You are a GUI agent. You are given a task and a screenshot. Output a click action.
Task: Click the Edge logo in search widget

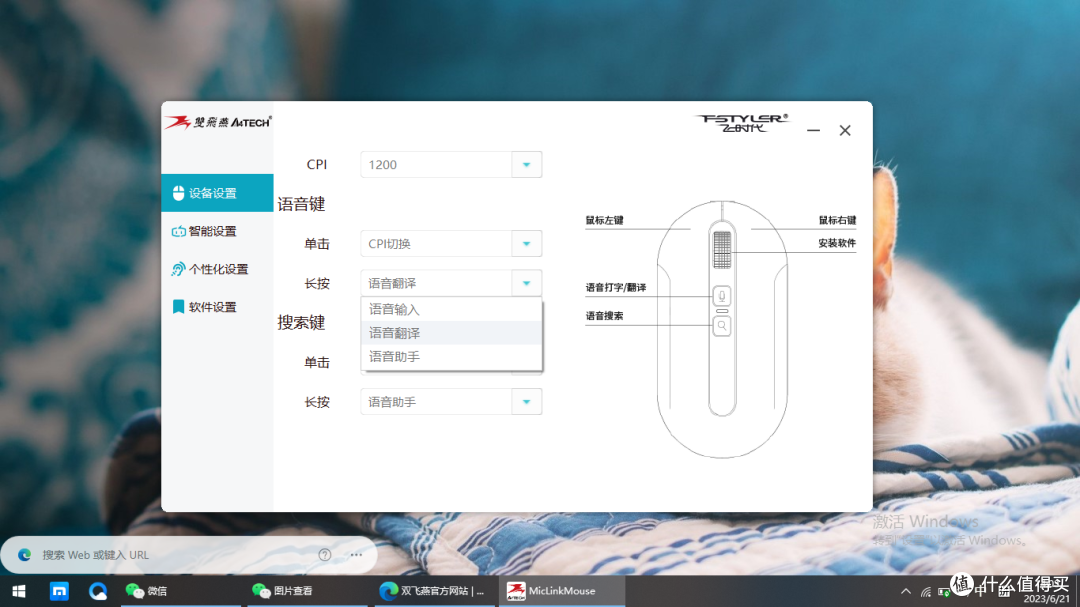[x=25, y=555]
